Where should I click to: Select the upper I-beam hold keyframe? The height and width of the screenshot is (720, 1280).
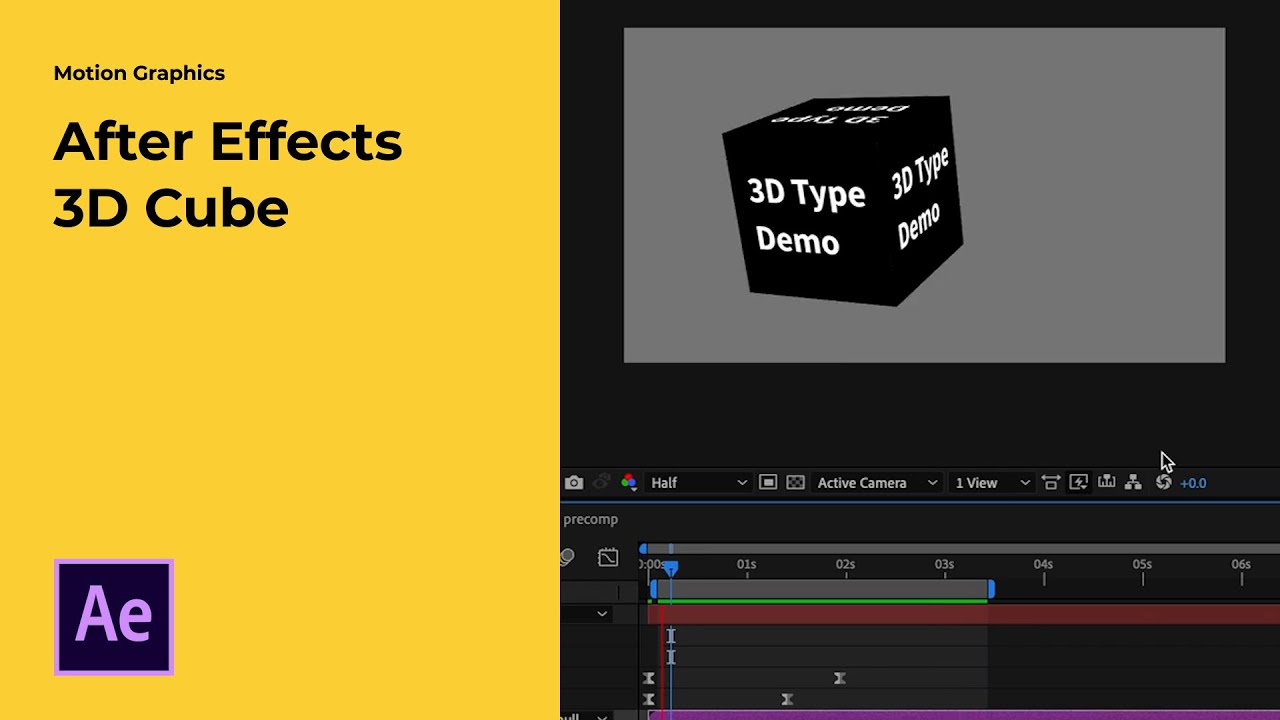(x=671, y=636)
